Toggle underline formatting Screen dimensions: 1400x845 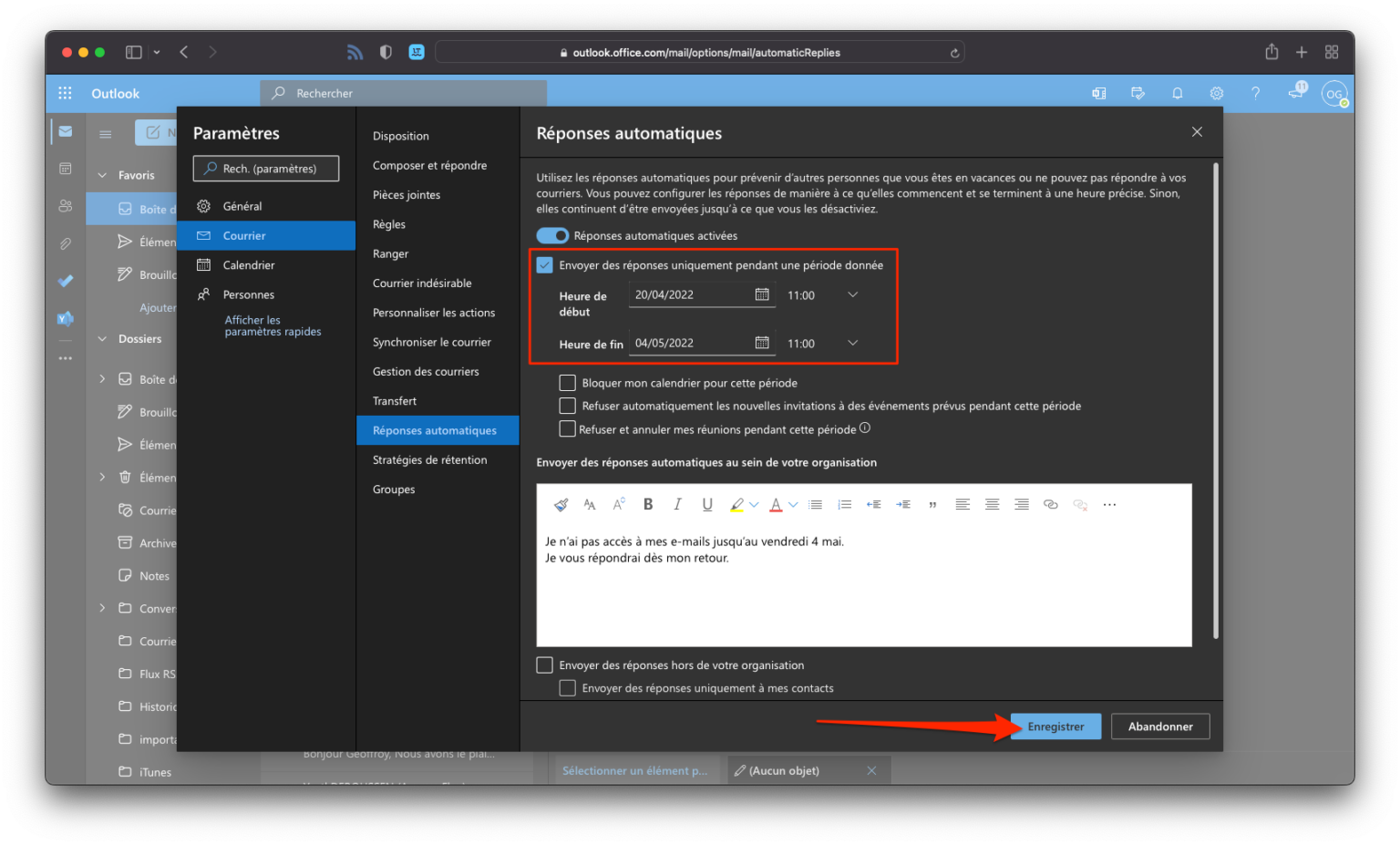coord(707,504)
